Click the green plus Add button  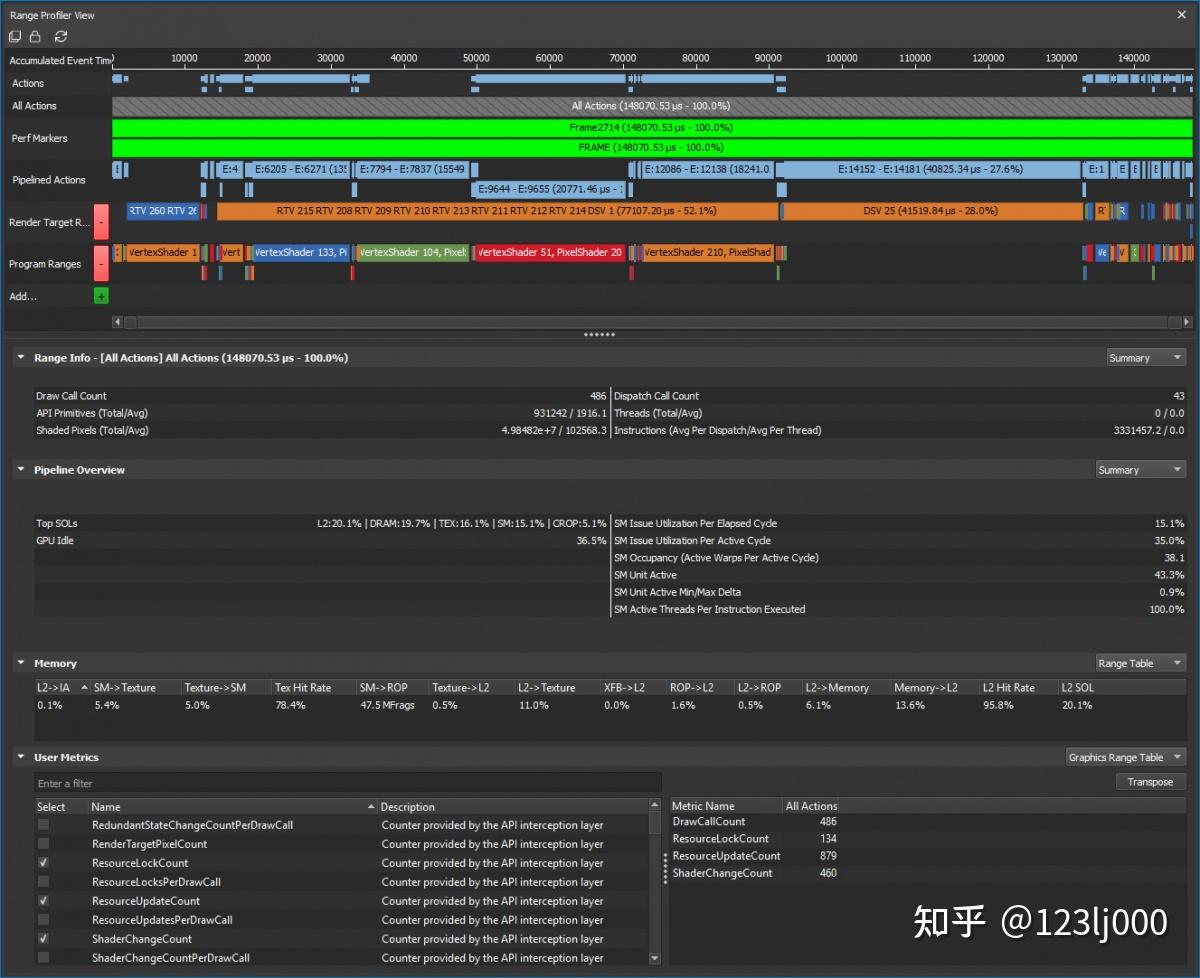(x=101, y=296)
